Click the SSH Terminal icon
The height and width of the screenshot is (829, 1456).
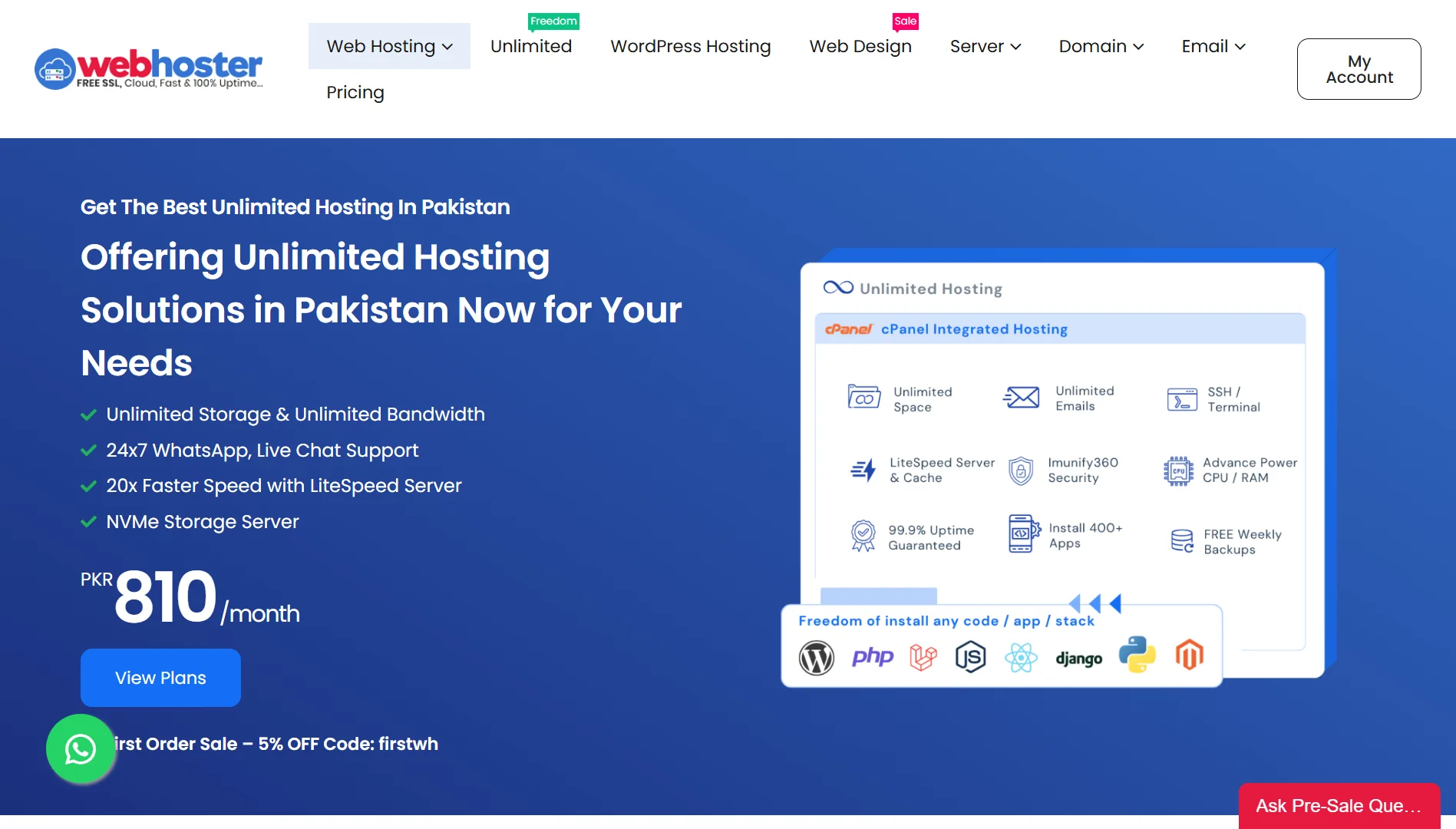(x=1182, y=399)
